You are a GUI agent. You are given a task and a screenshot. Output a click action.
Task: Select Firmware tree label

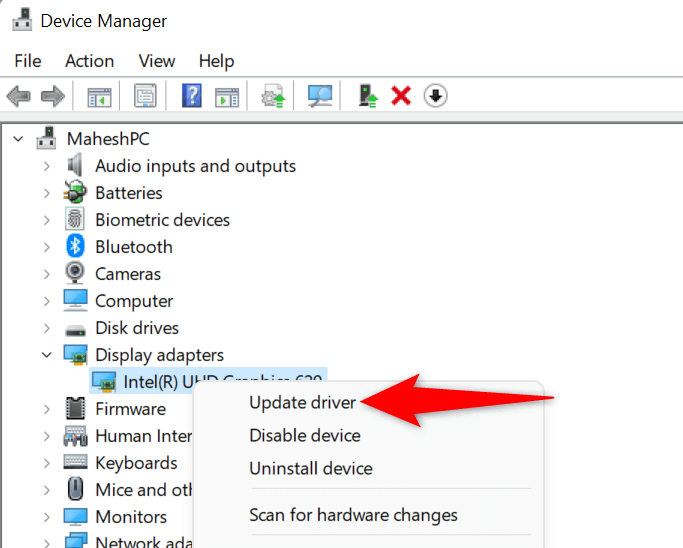point(130,409)
